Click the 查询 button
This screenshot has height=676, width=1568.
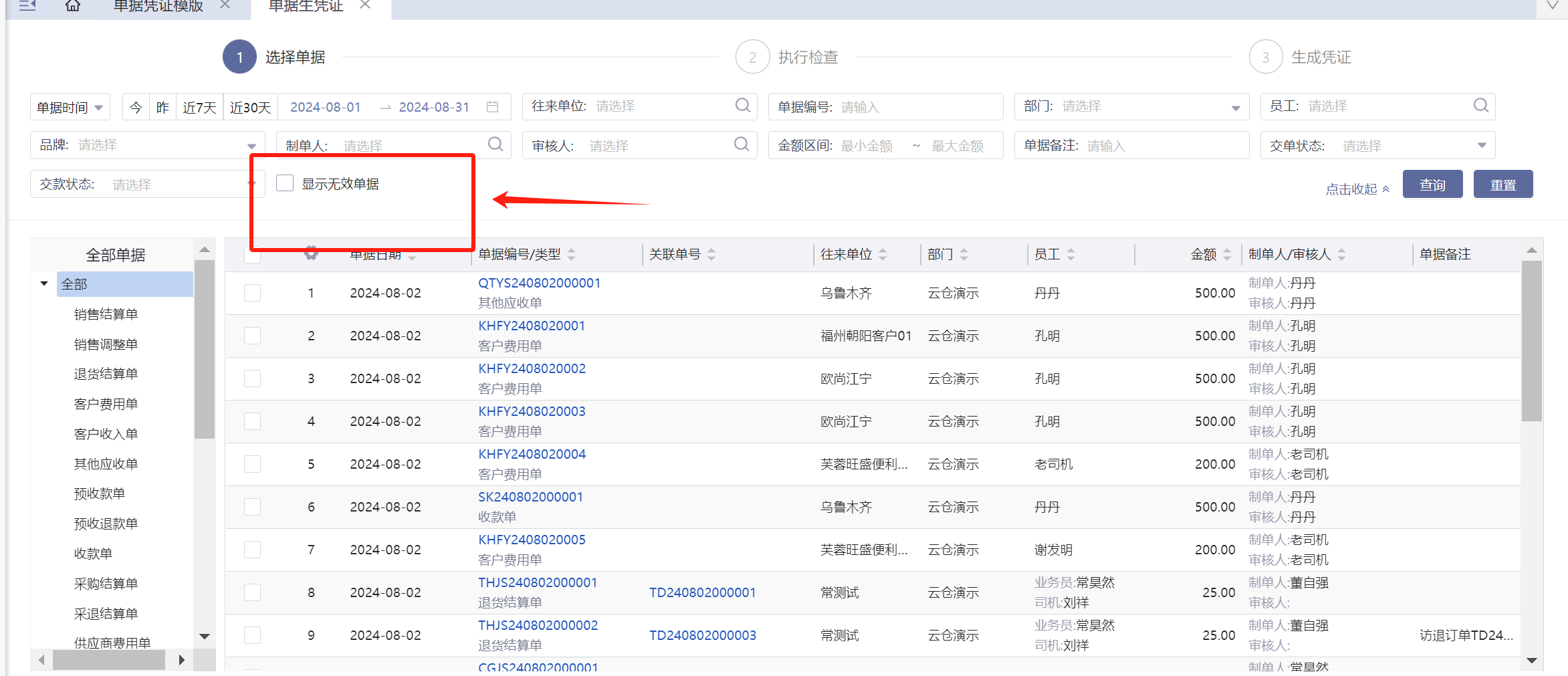(x=1432, y=185)
